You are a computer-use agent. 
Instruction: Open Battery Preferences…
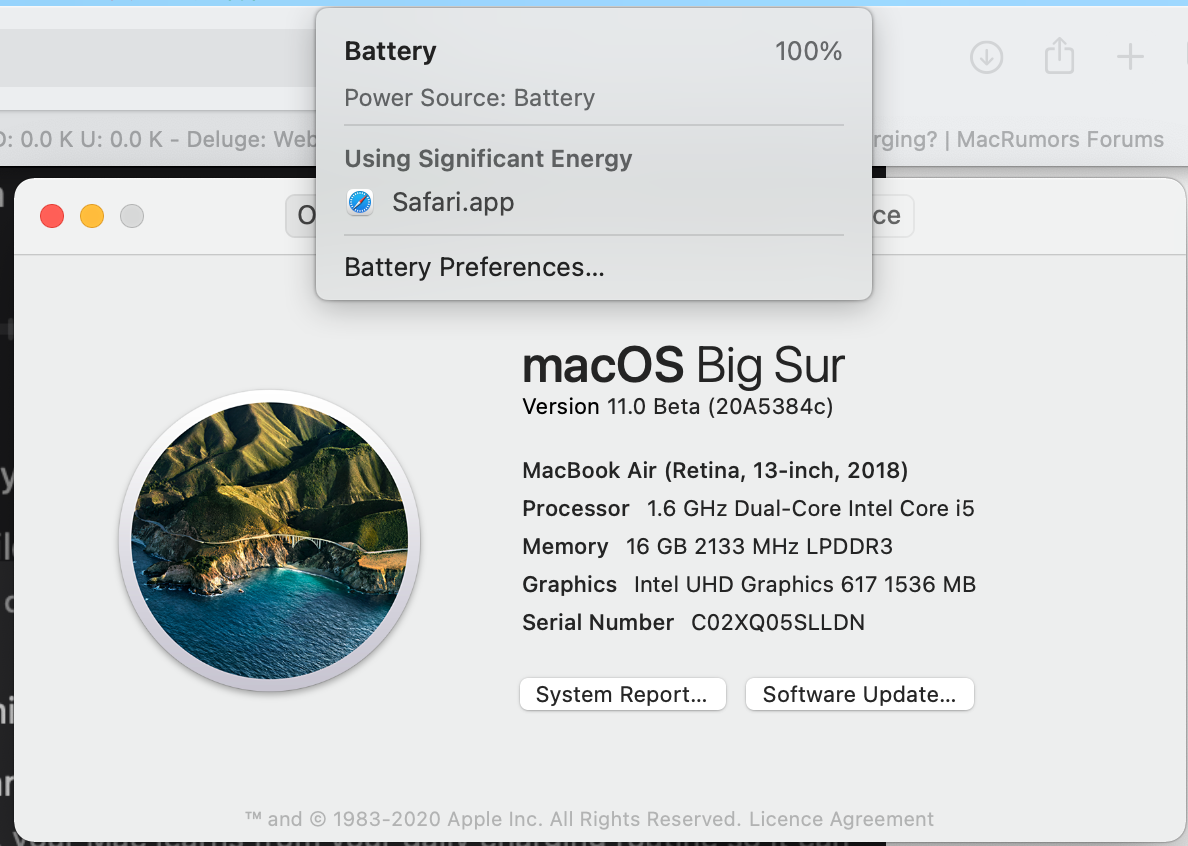(x=474, y=267)
